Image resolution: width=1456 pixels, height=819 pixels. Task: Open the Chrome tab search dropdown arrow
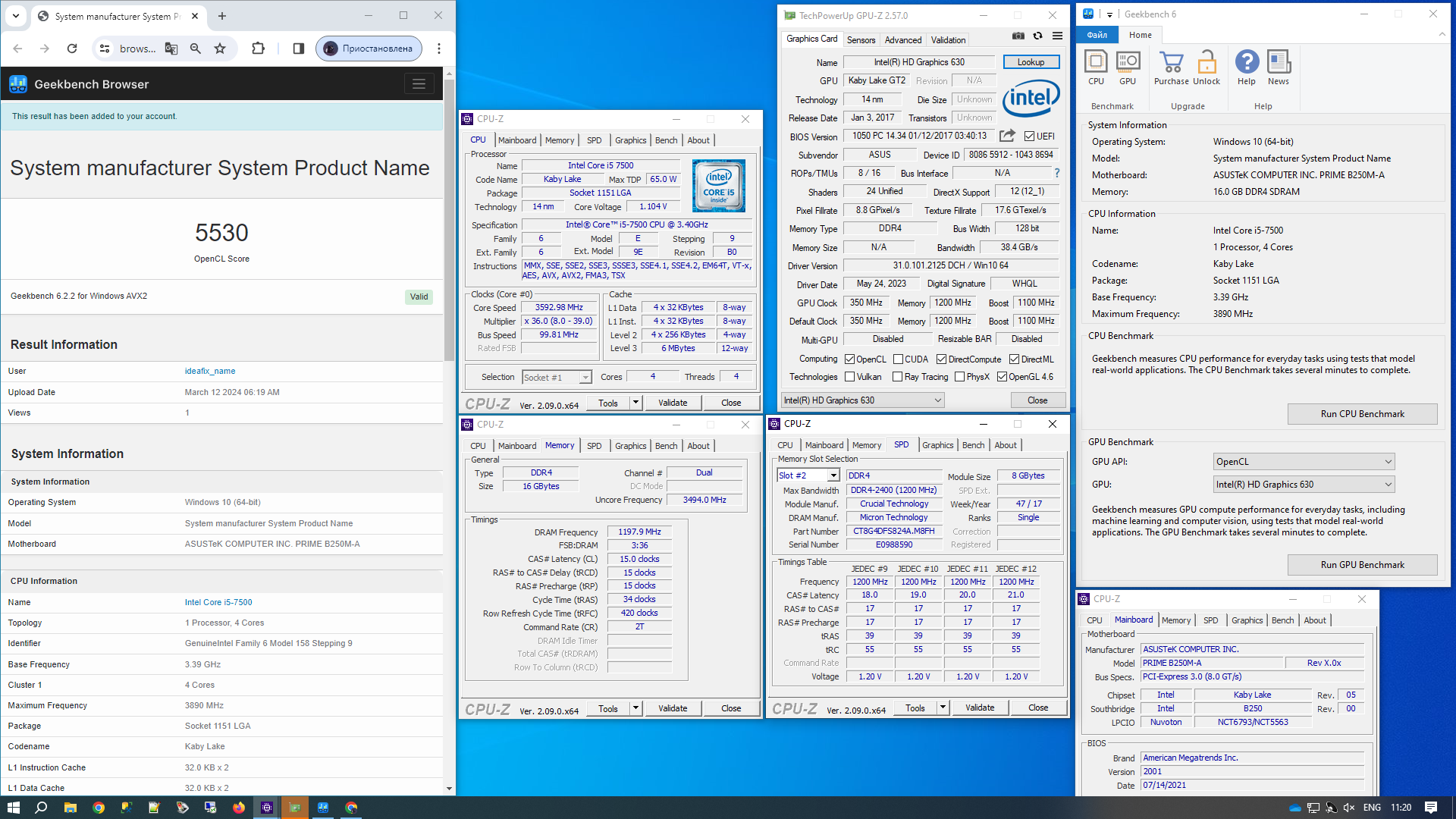coord(16,16)
